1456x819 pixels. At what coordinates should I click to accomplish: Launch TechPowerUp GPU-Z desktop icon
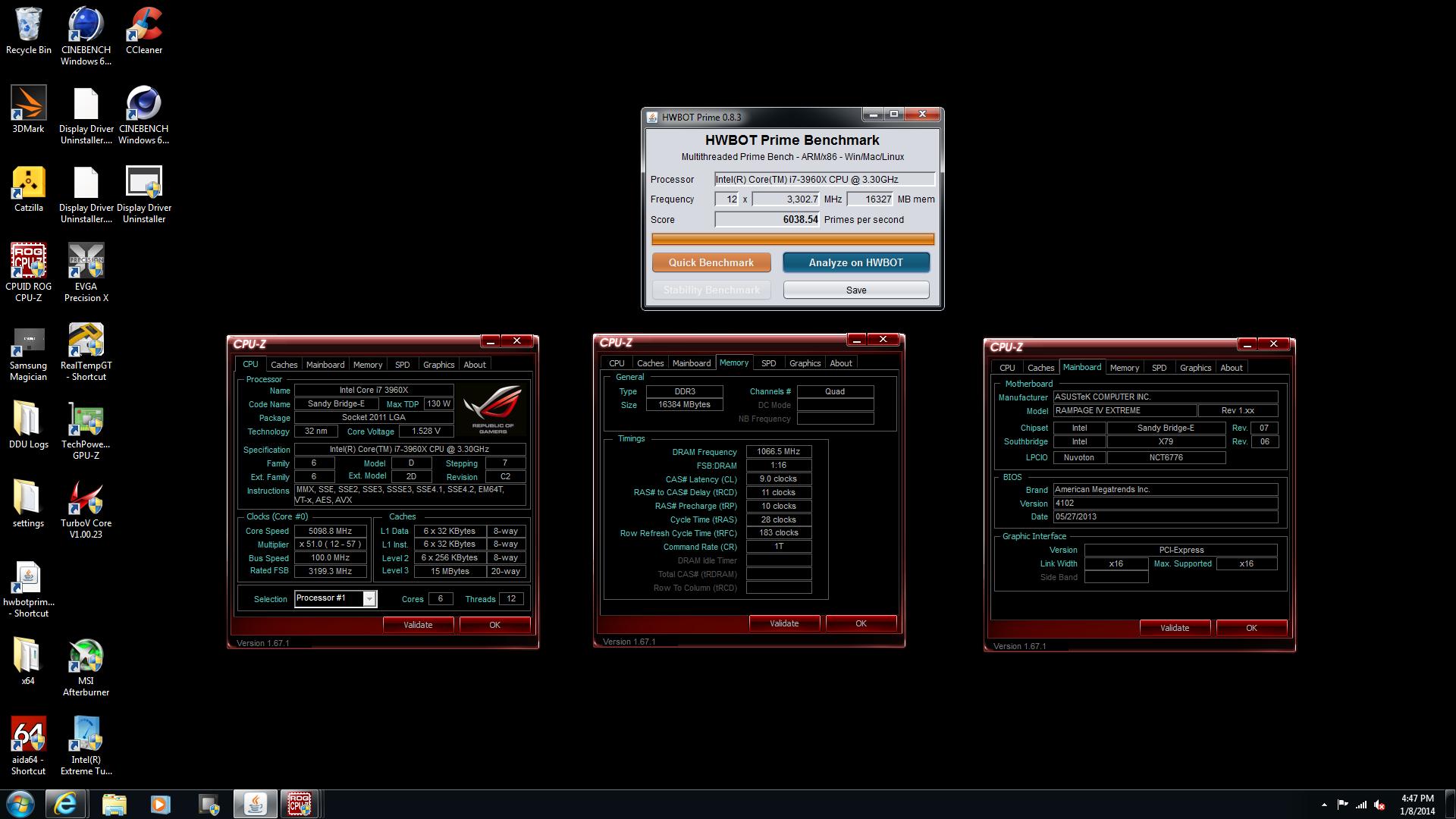tap(86, 430)
